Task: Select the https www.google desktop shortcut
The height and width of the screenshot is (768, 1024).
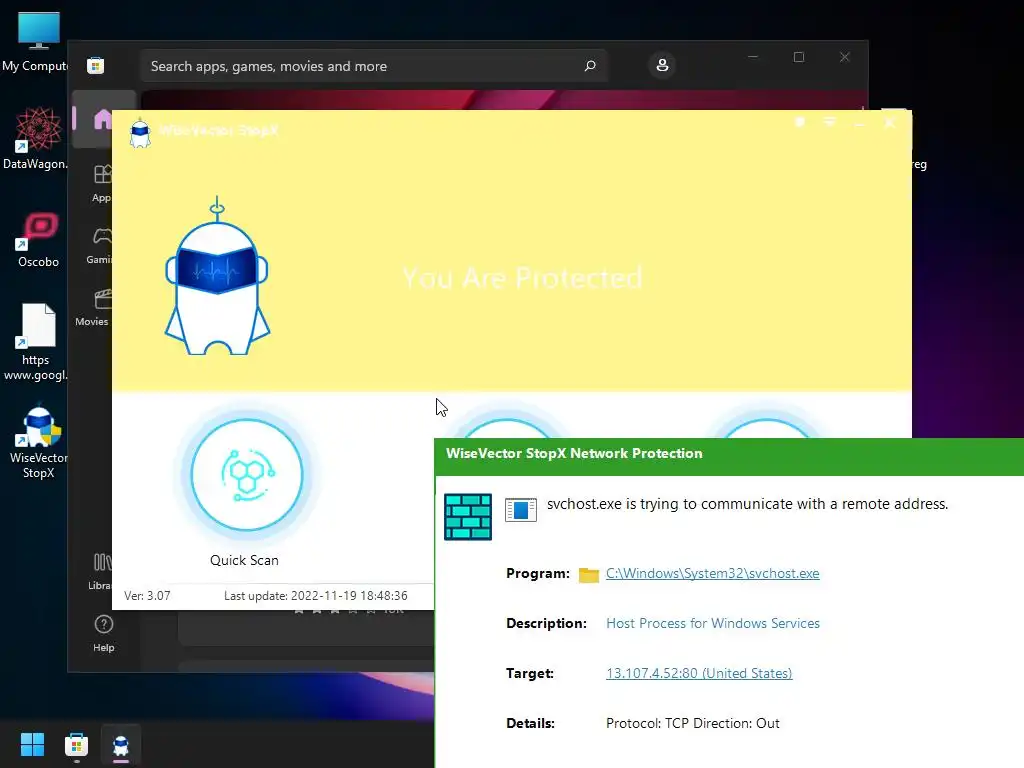Action: (x=36, y=342)
